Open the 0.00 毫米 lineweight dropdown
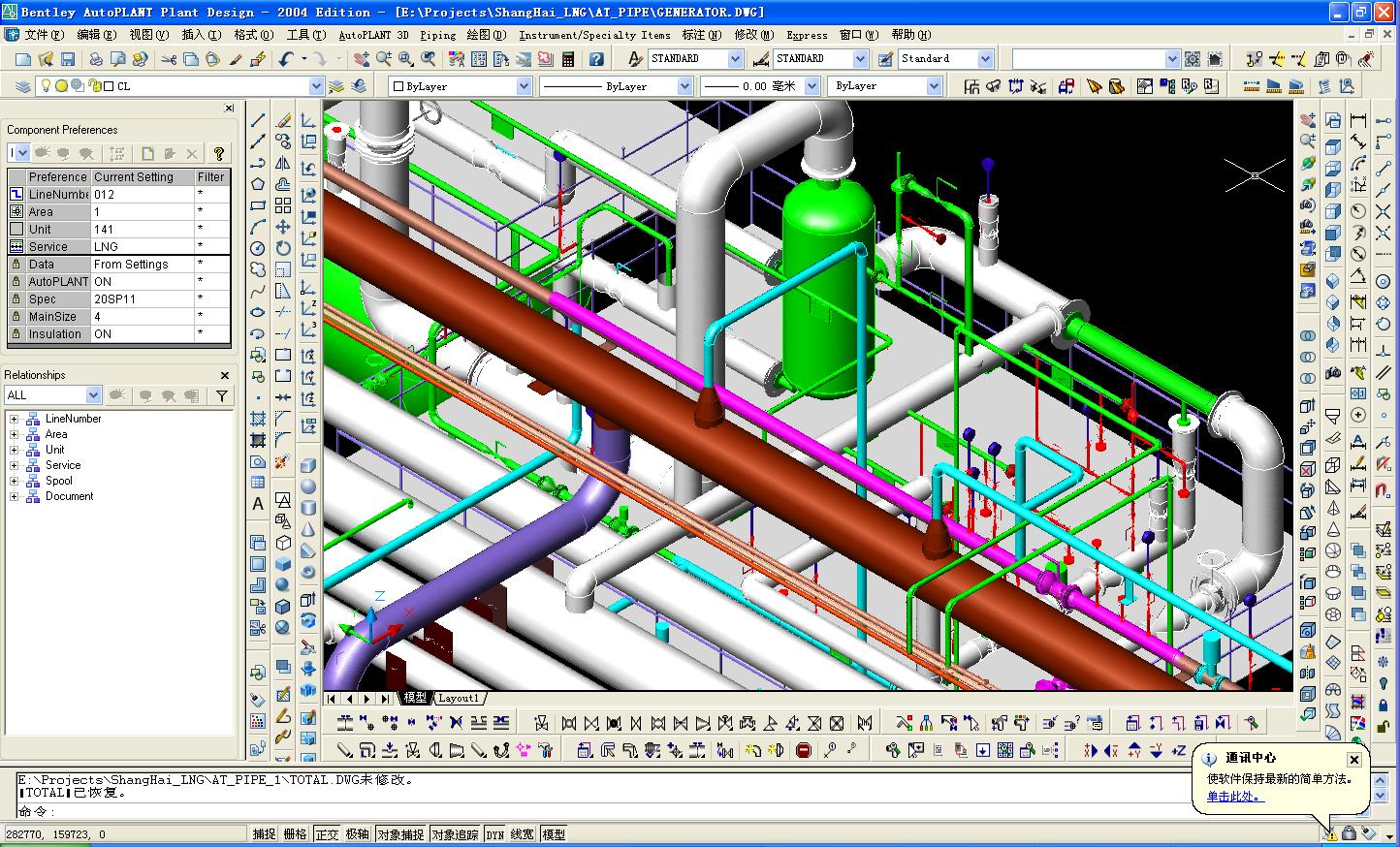 [x=811, y=86]
